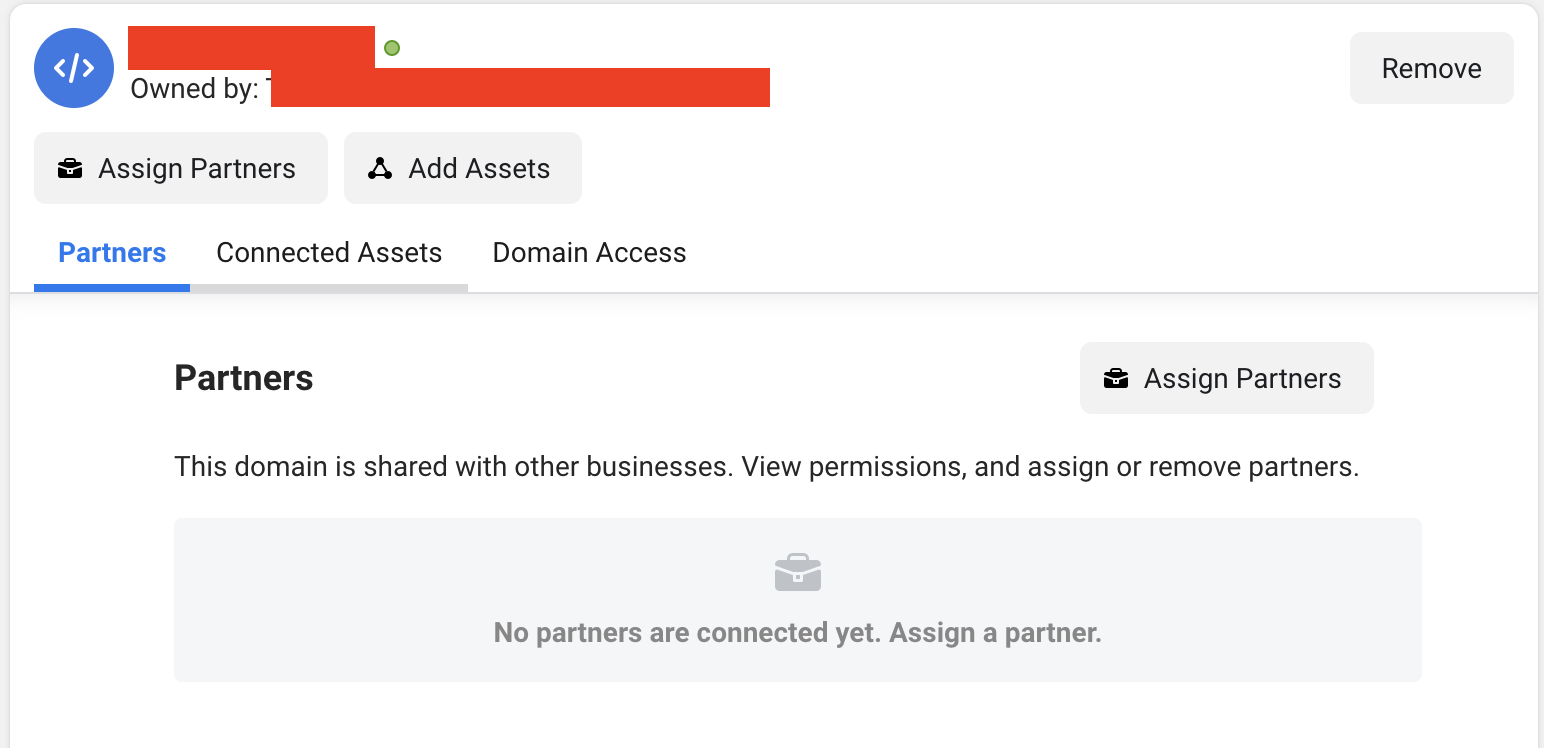
Task: Choose Assign Partners button next to Partners heading
Action: click(x=1227, y=378)
